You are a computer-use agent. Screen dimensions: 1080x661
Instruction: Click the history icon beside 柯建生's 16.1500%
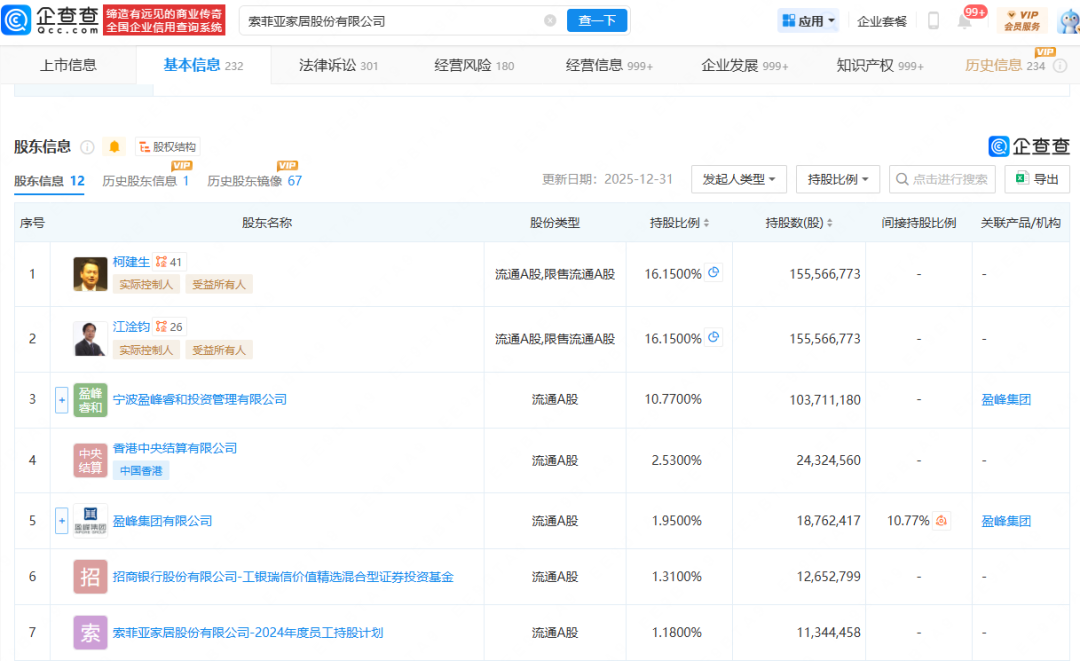(714, 273)
